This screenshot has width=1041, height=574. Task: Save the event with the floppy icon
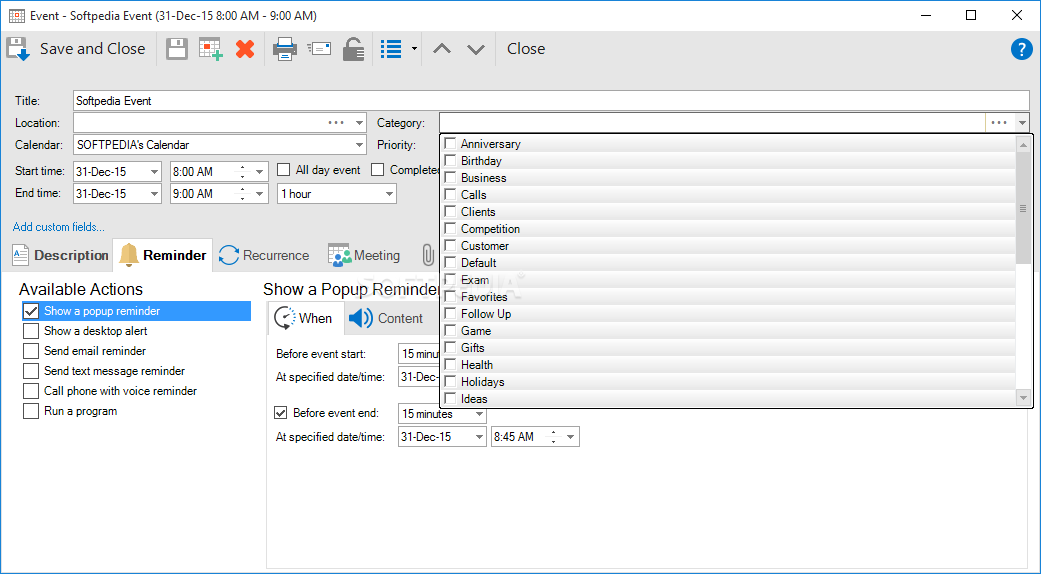[x=177, y=49]
